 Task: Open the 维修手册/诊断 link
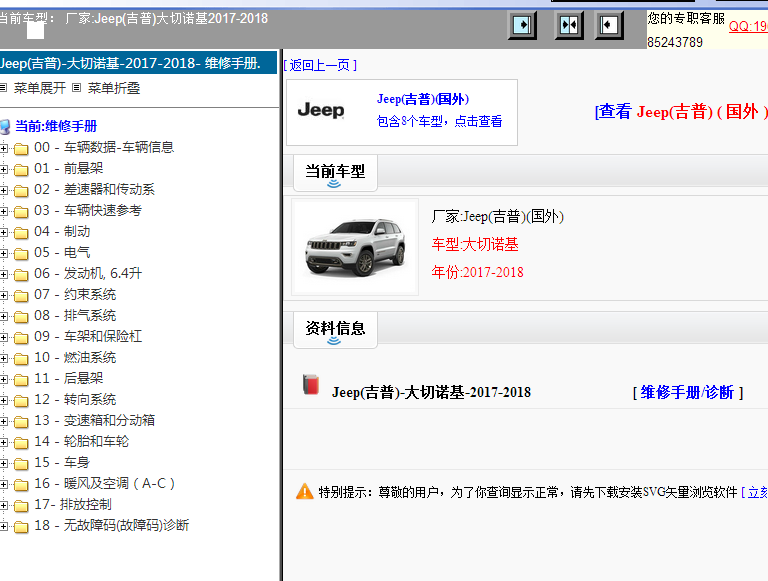pos(688,392)
